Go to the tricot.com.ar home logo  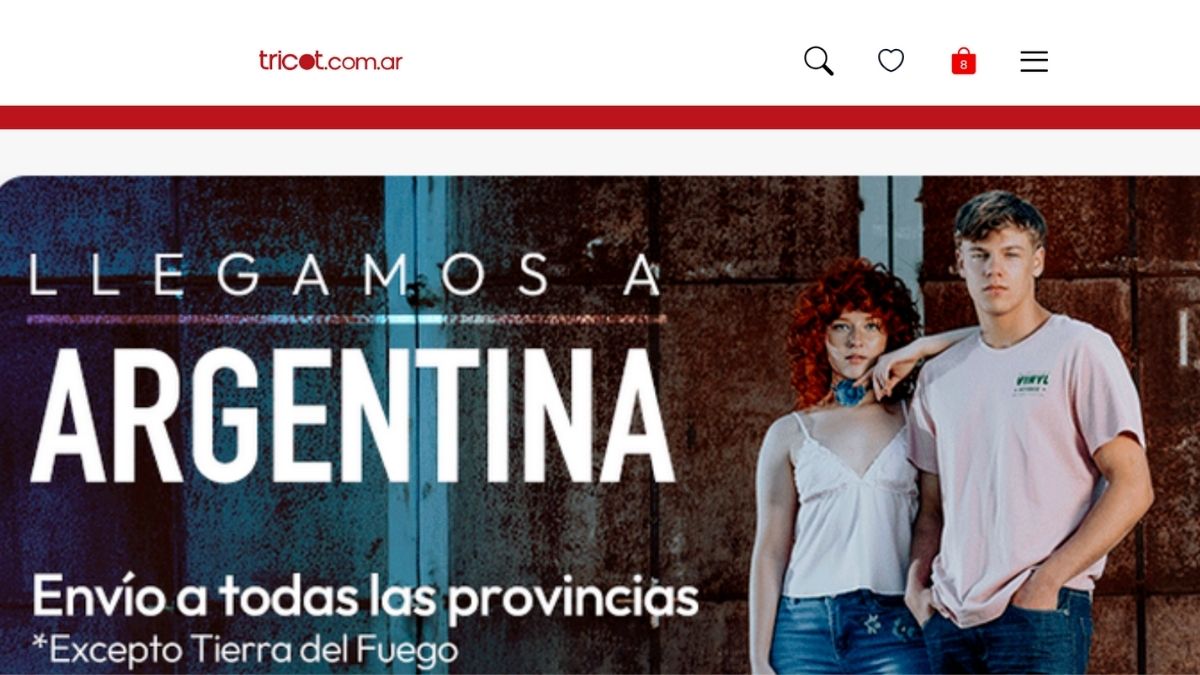331,61
